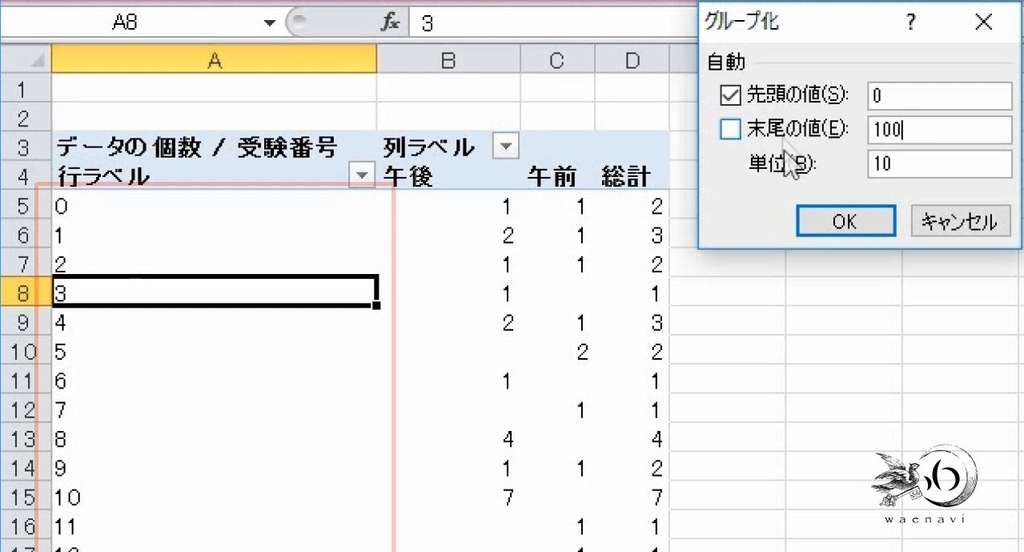Click row label cell 8

[x=214, y=438]
